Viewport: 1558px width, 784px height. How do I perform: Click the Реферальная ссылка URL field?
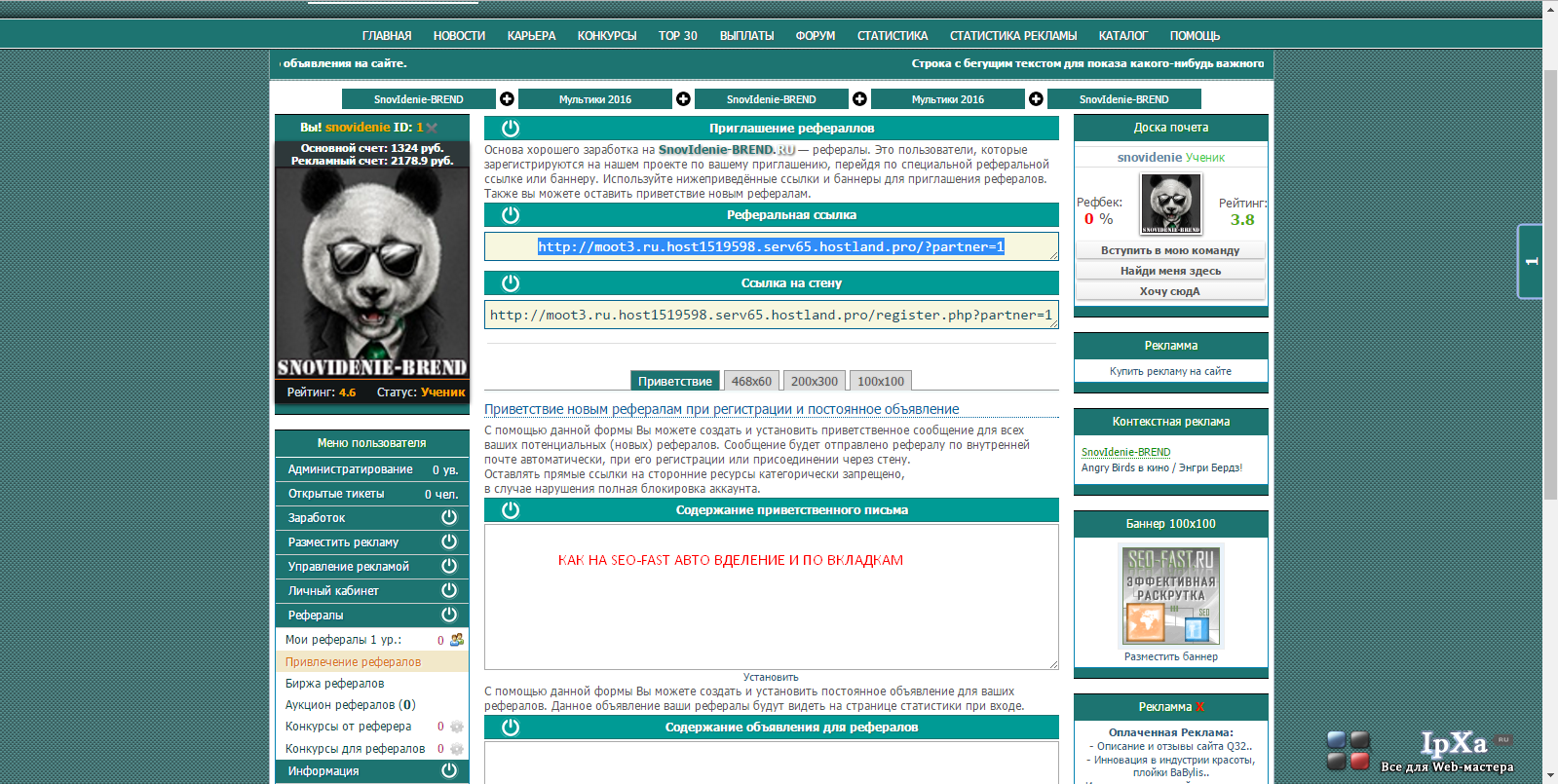771,246
